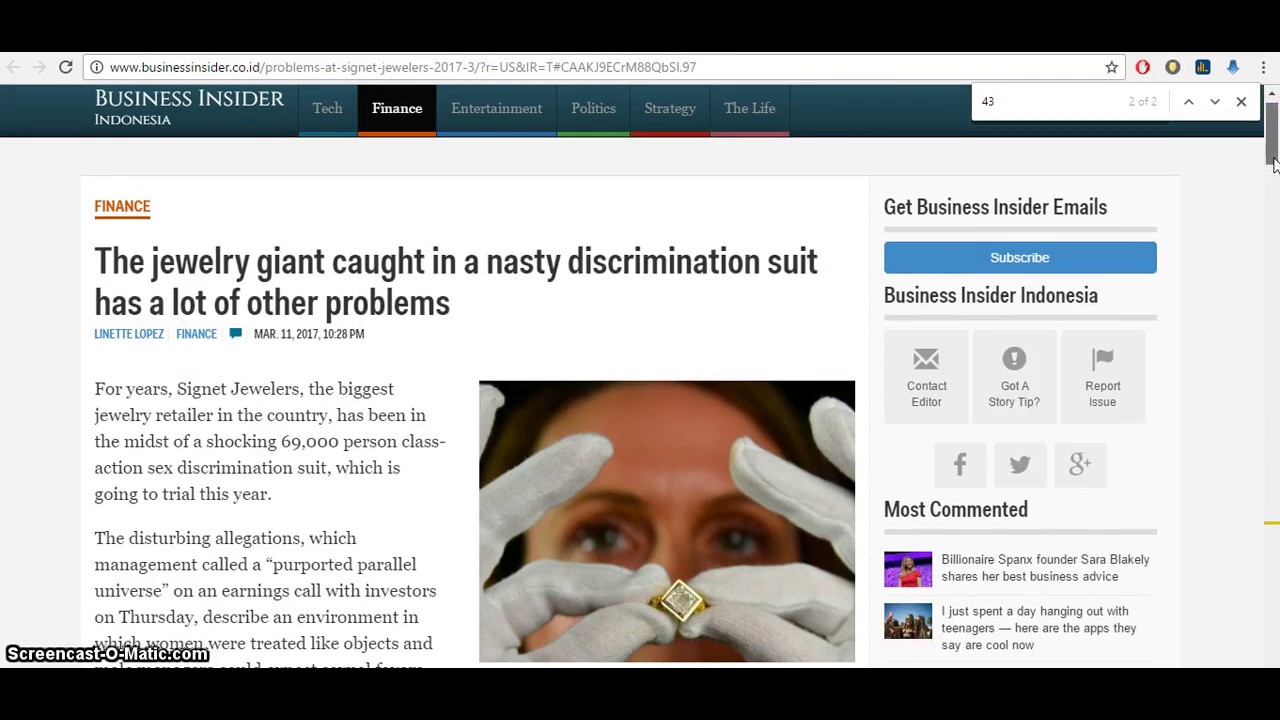Open the Google Plus share icon

pyautogui.click(x=1080, y=464)
